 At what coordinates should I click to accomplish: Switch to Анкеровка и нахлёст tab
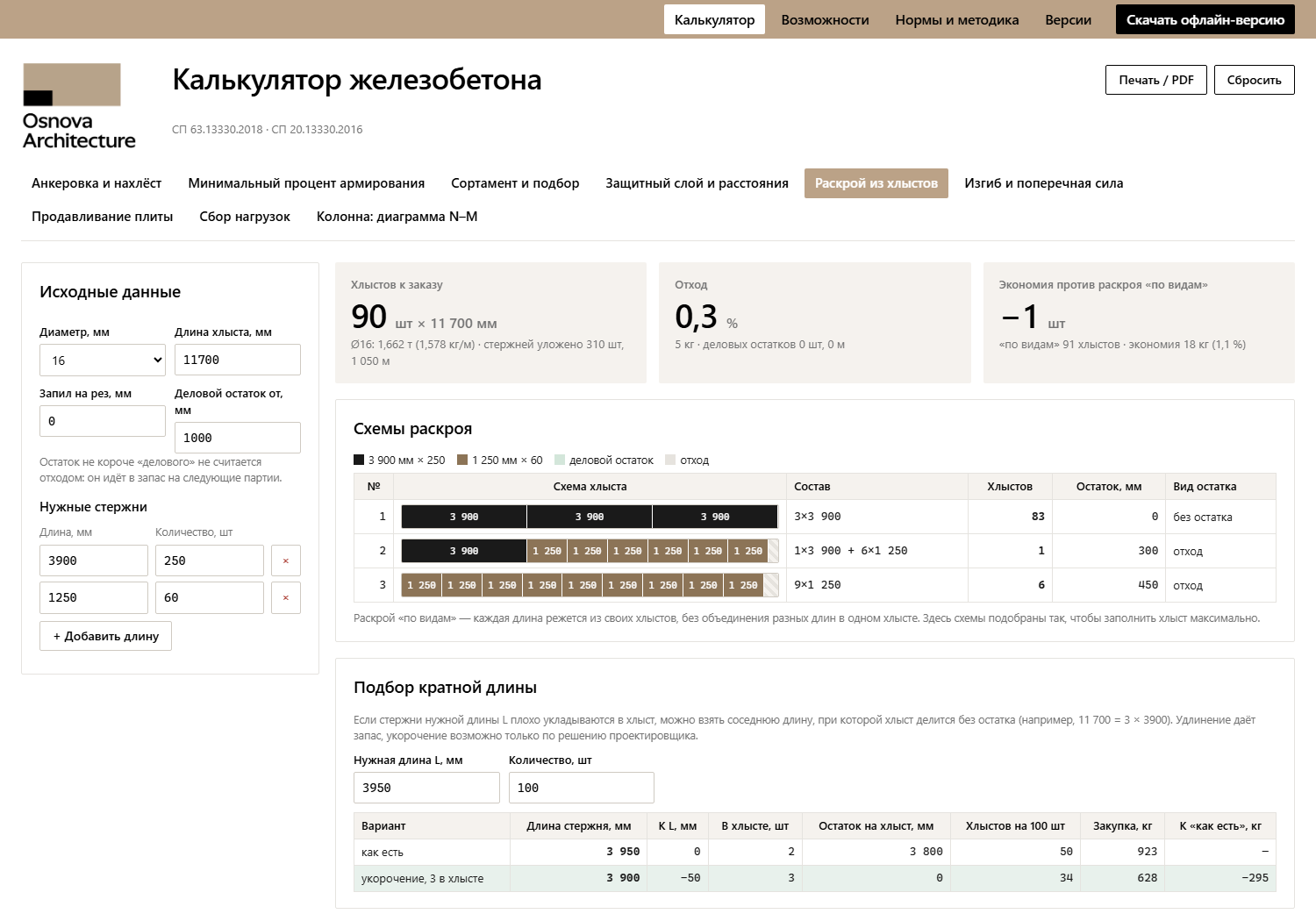(x=97, y=183)
